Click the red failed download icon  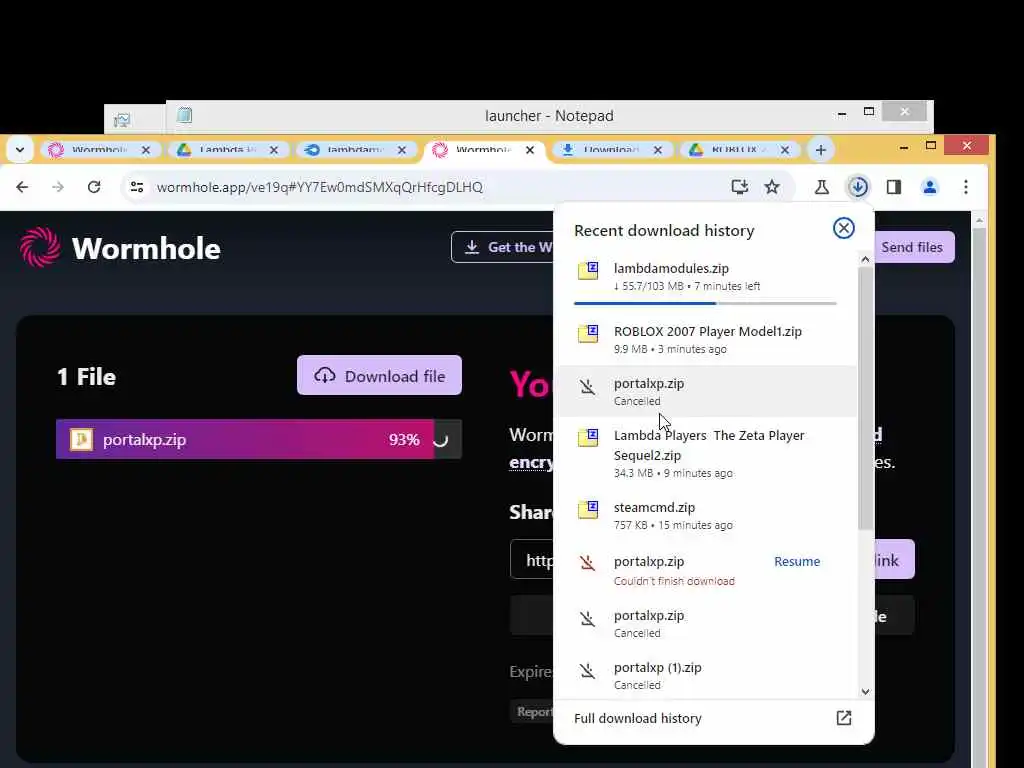pos(588,562)
